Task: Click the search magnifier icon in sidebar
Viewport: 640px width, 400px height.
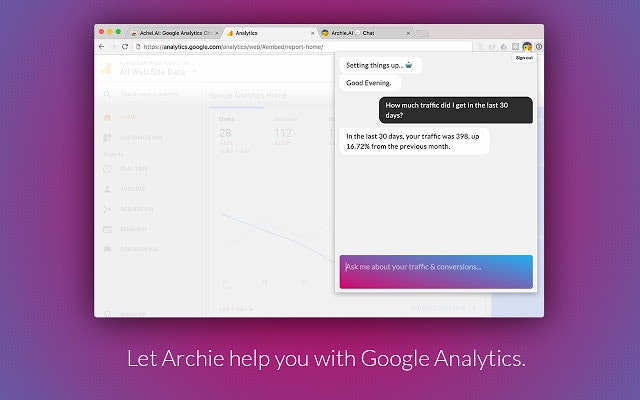Action: click(107, 94)
